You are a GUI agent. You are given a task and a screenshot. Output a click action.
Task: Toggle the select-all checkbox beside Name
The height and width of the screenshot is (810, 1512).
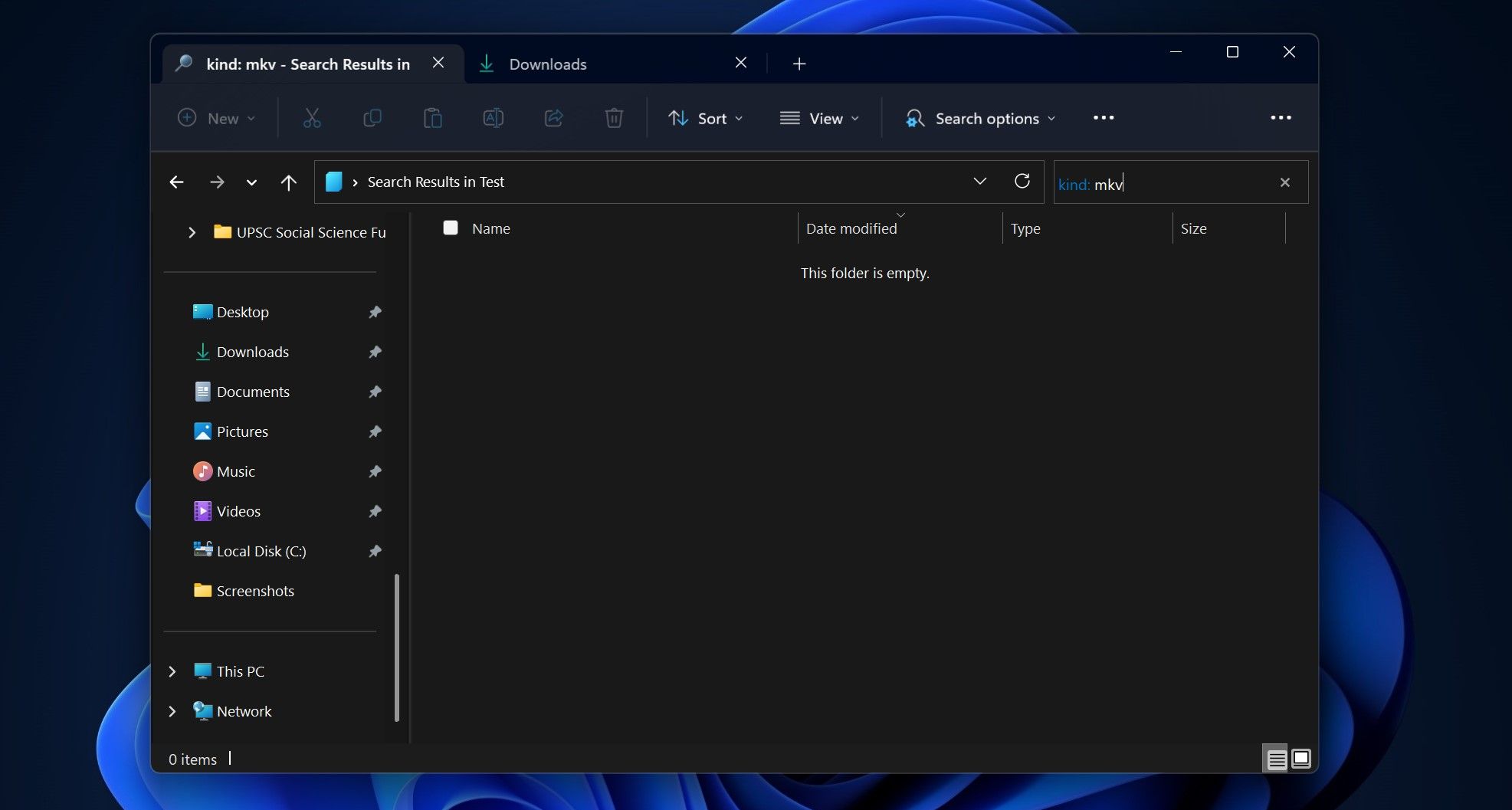[451, 228]
